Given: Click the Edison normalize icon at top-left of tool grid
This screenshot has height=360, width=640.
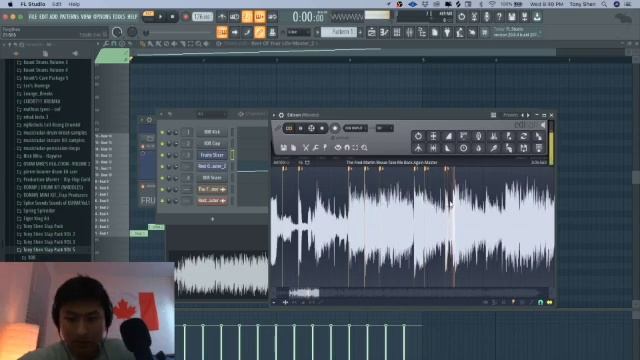Looking at the screenshot, I should tap(418, 136).
